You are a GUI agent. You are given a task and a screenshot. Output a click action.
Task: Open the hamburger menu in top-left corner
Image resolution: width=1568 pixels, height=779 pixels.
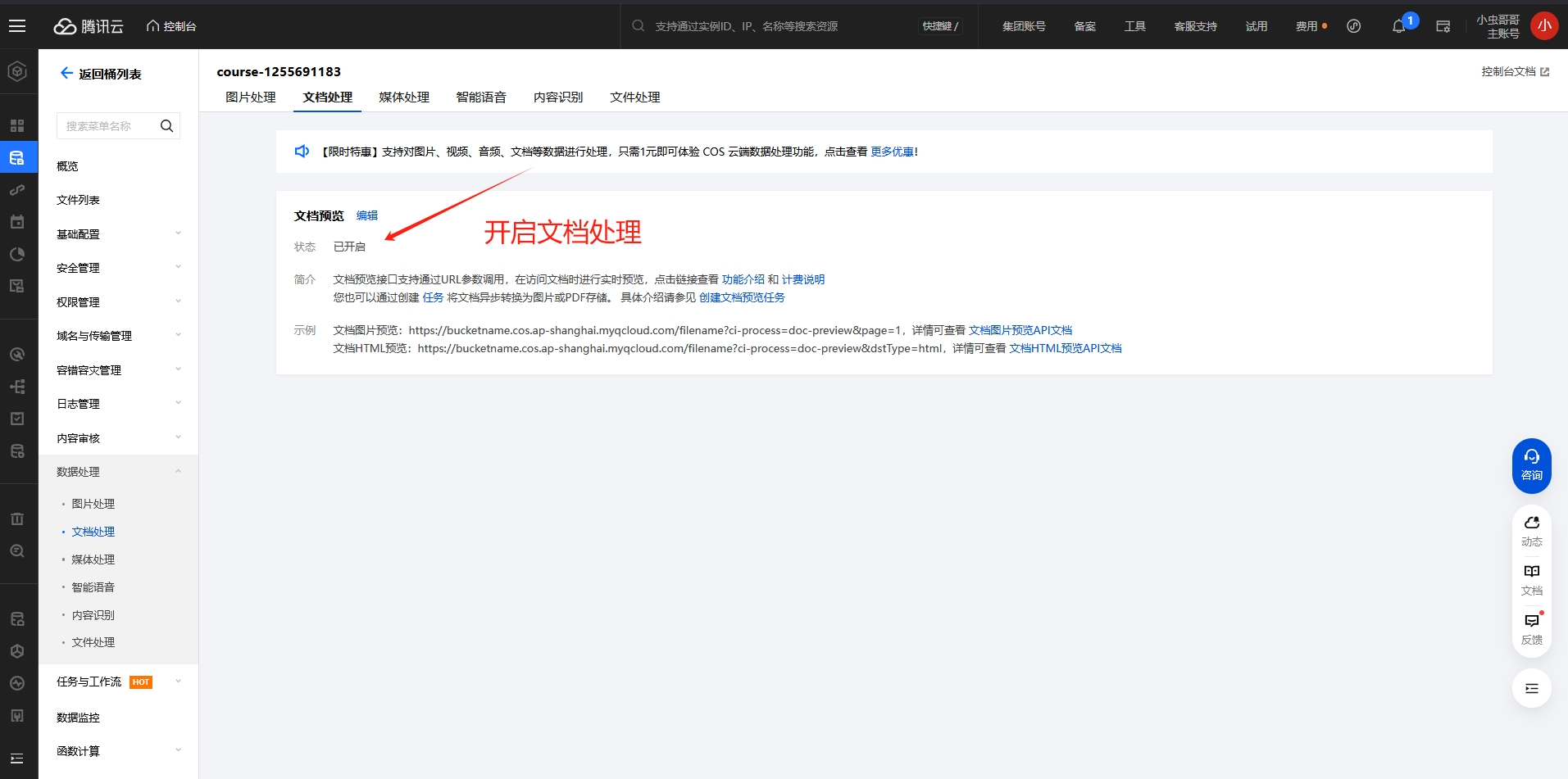tap(17, 26)
